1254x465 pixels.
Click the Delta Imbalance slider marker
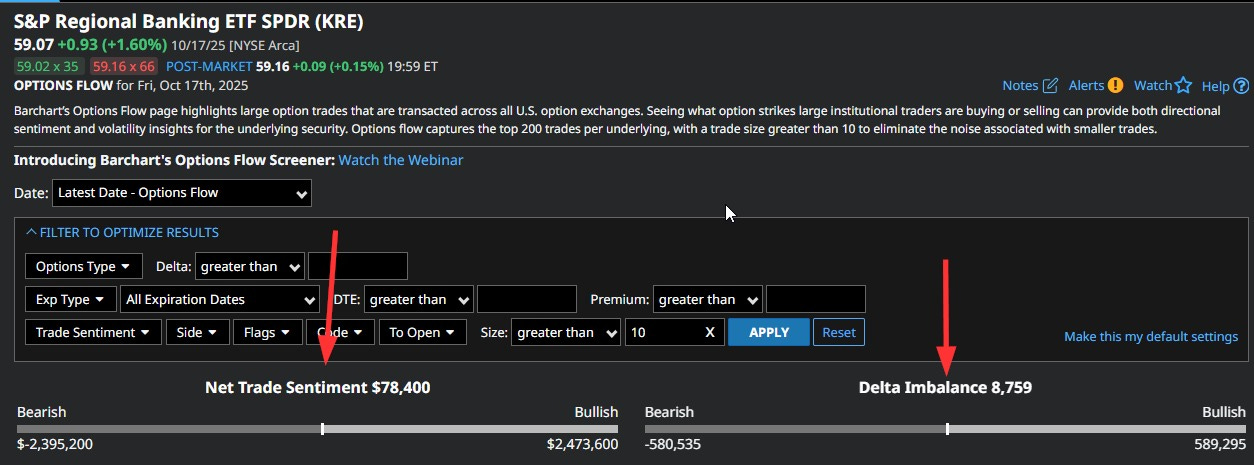coord(947,428)
